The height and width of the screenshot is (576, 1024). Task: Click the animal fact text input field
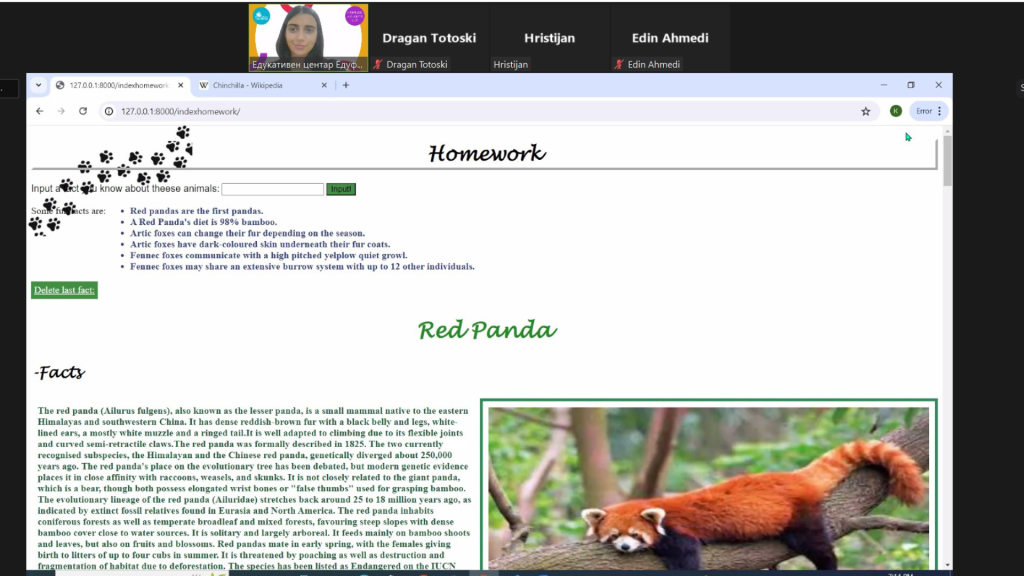(272, 189)
